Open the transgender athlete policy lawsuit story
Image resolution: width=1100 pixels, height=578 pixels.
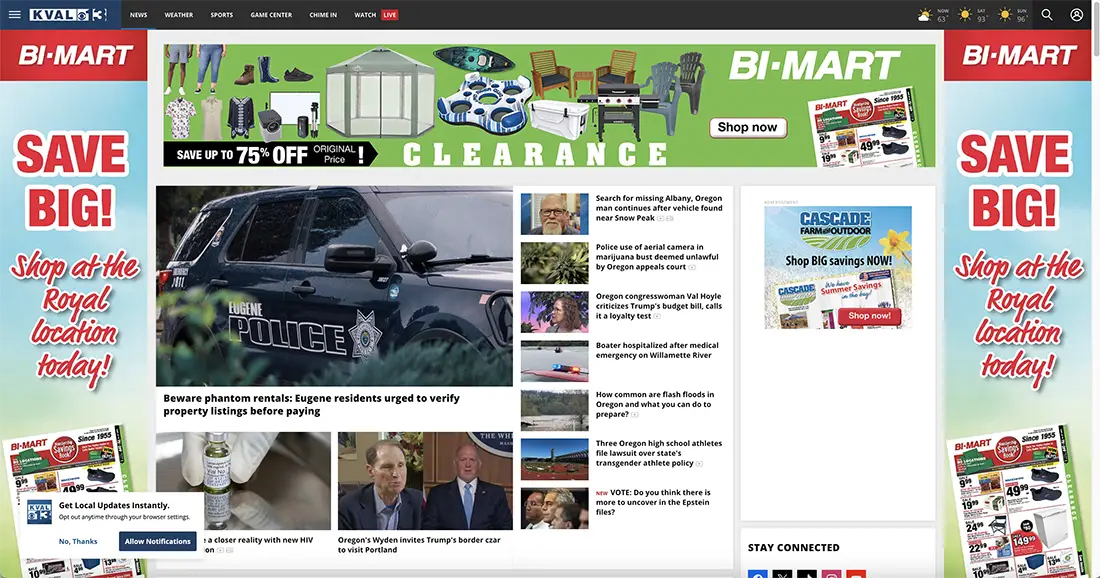click(659, 453)
